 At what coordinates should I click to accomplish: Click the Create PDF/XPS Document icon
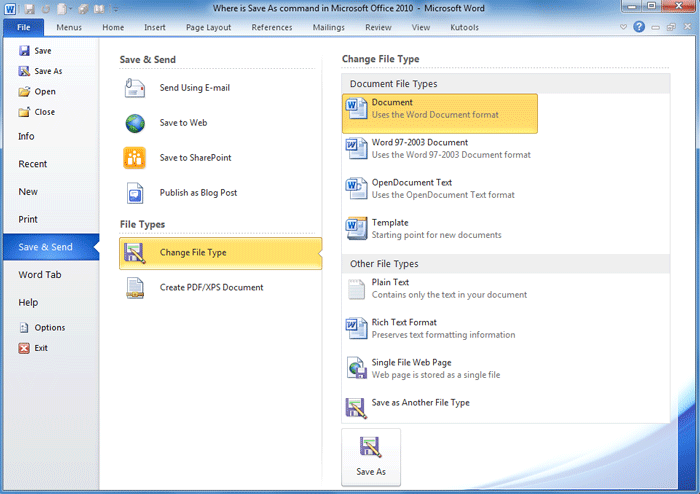[135, 288]
